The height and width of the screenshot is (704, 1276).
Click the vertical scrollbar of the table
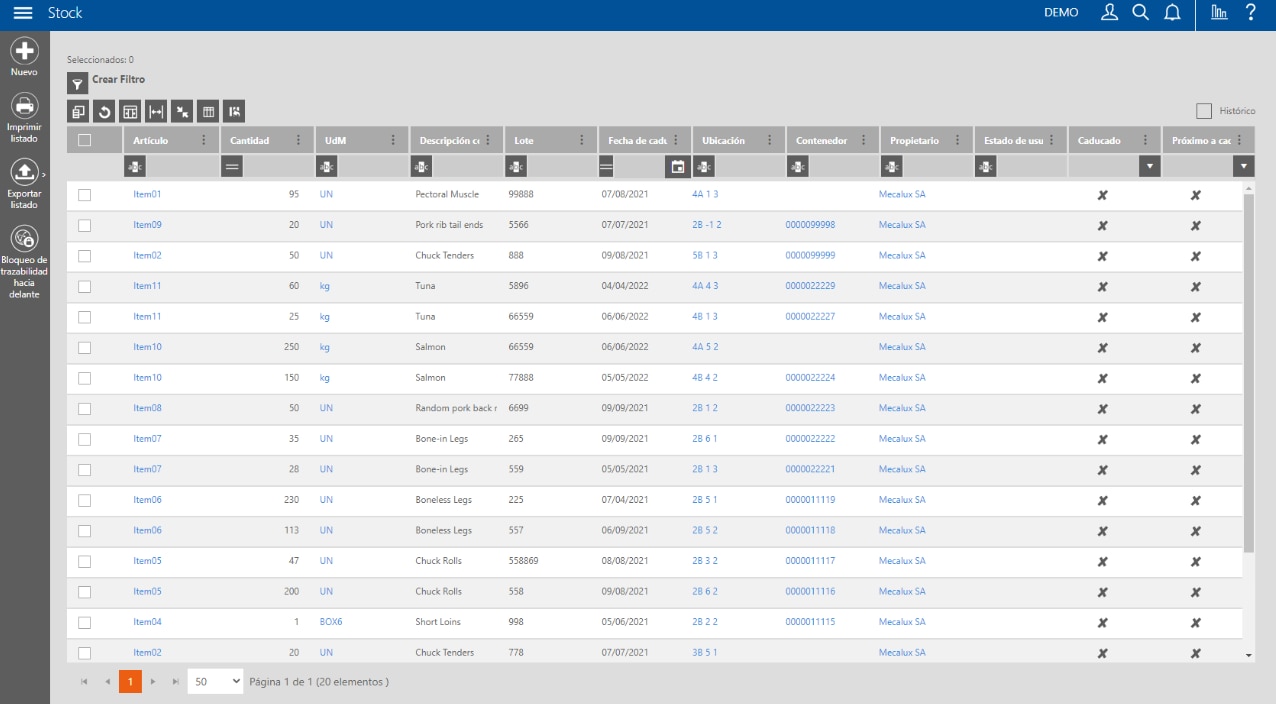1248,370
